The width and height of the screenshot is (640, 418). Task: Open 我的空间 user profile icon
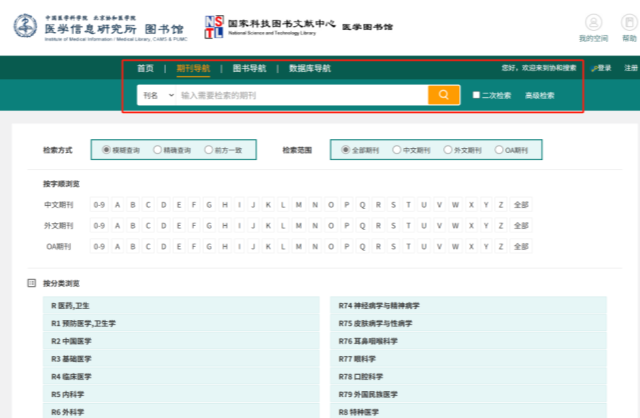592,23
